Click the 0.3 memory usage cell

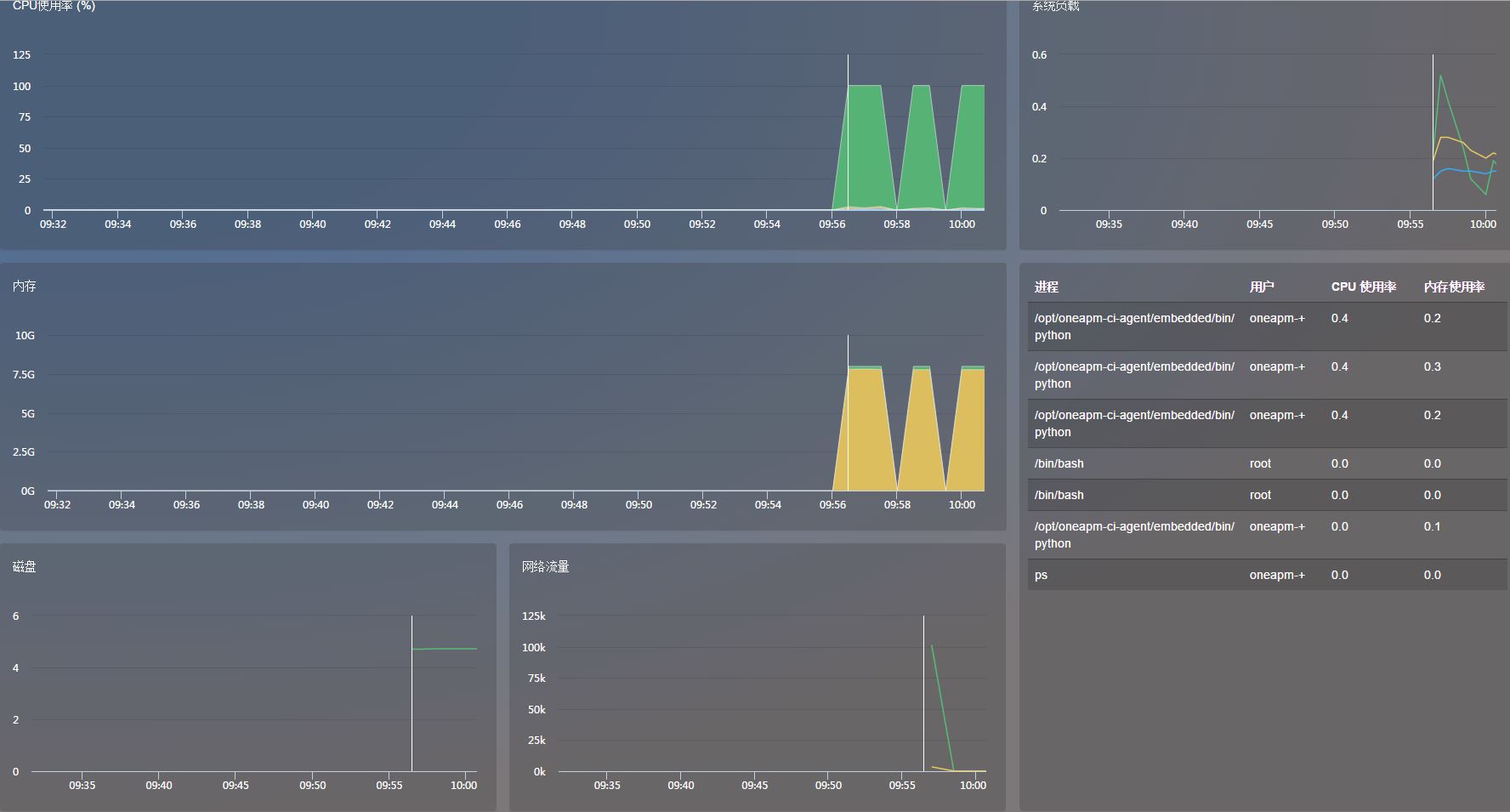(1433, 366)
